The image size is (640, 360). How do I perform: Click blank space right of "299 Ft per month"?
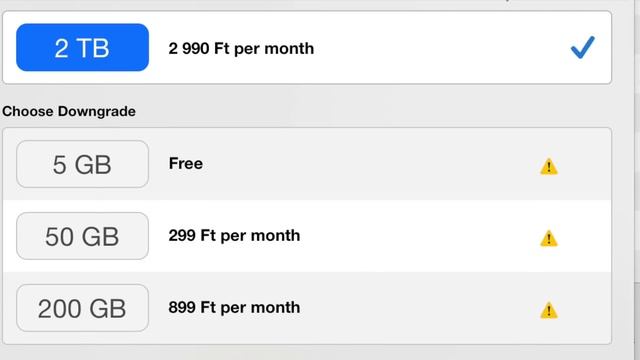[420, 236]
